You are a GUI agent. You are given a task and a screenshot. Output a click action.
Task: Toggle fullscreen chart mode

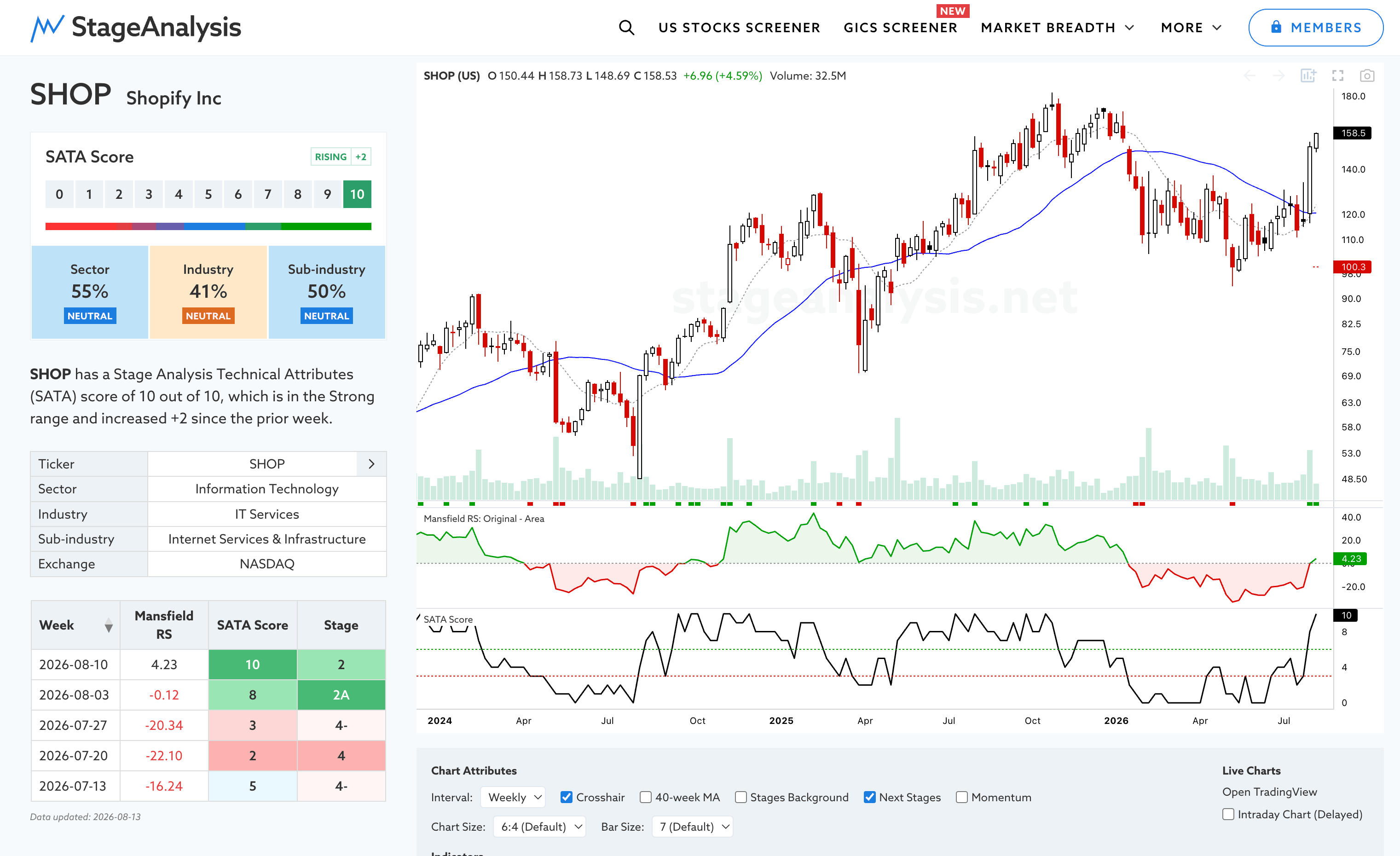pyautogui.click(x=1337, y=75)
